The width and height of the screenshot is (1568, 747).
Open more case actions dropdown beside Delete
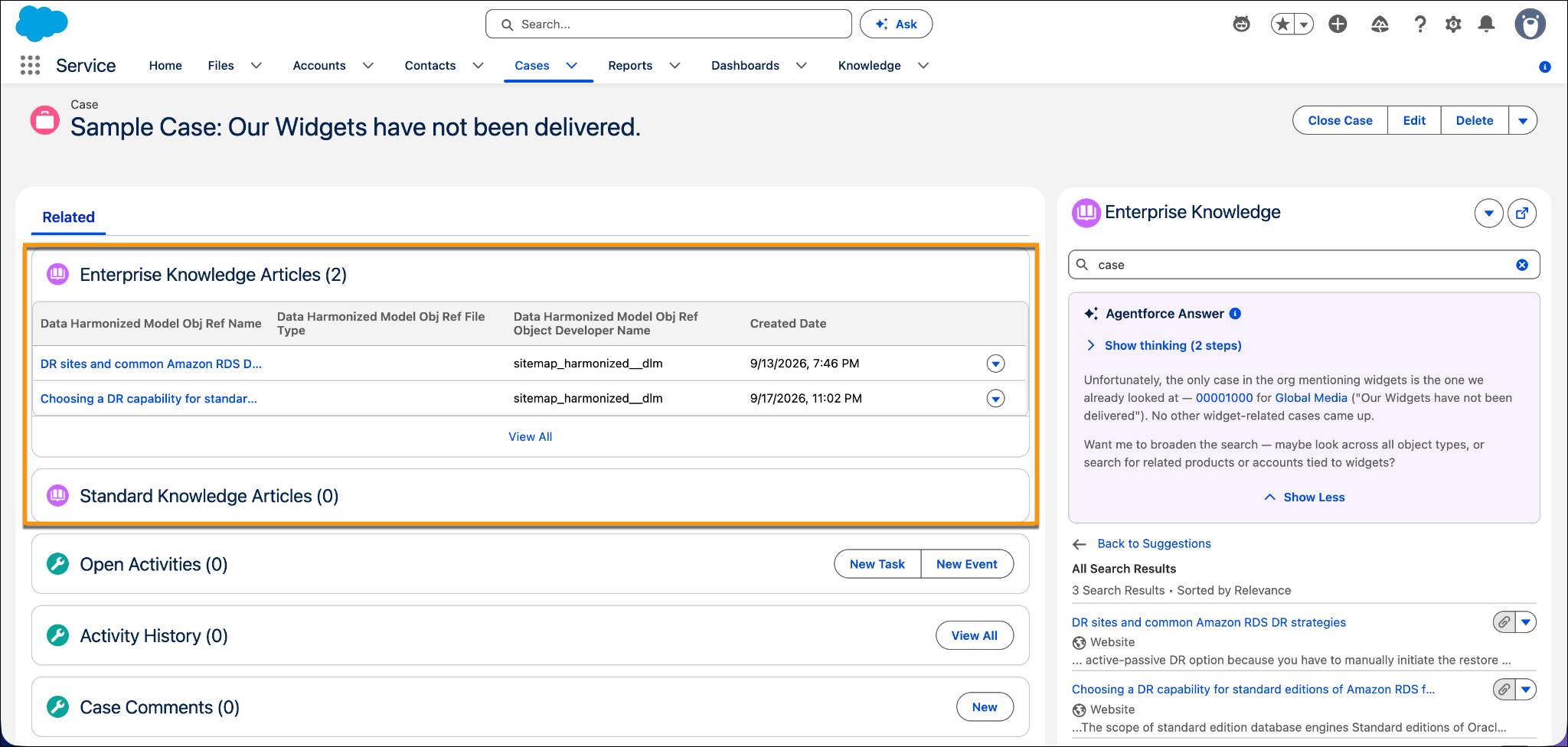click(1523, 121)
